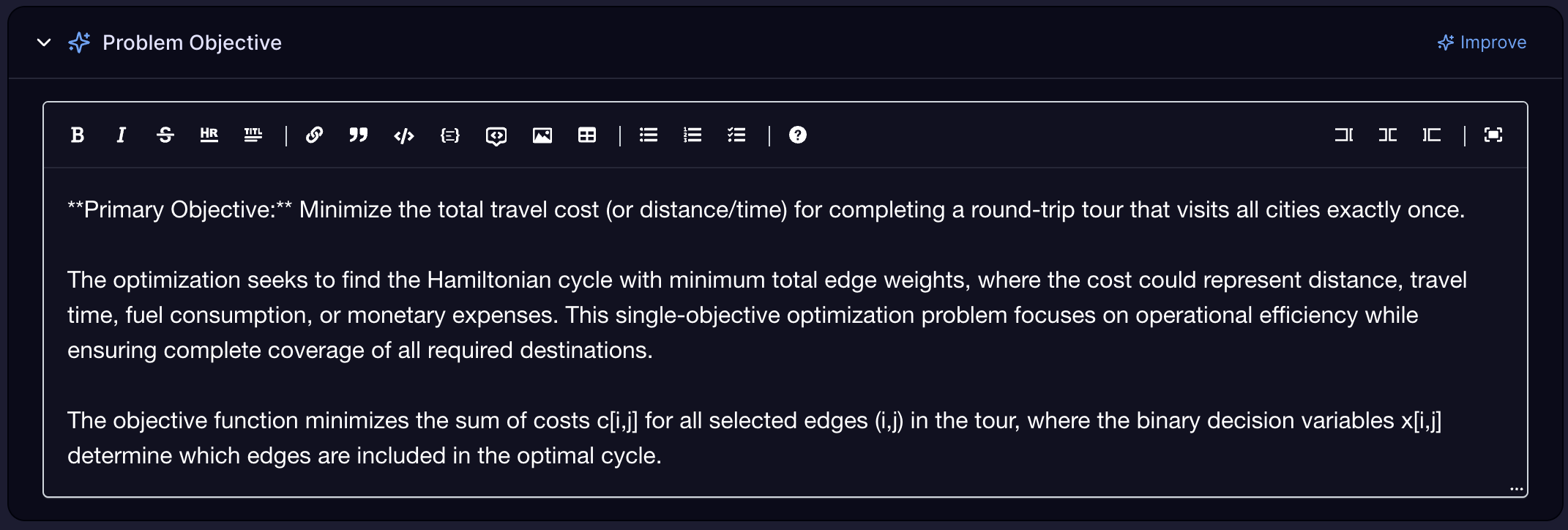Collapse the Problem Objective section chevron

[x=44, y=42]
